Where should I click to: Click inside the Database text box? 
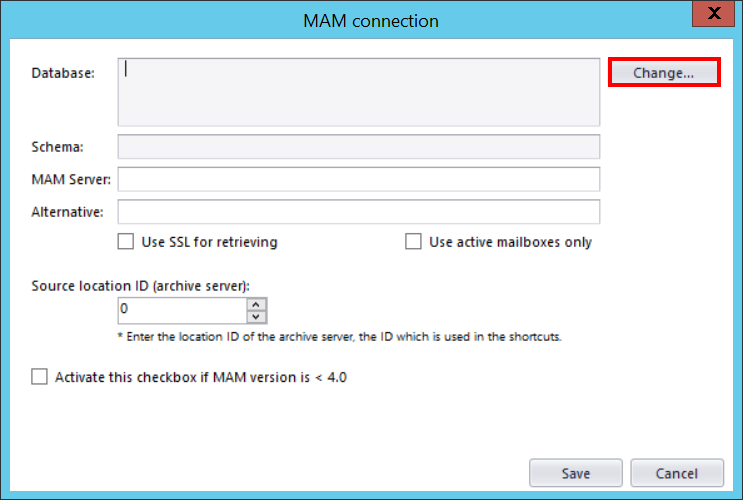coord(358,92)
